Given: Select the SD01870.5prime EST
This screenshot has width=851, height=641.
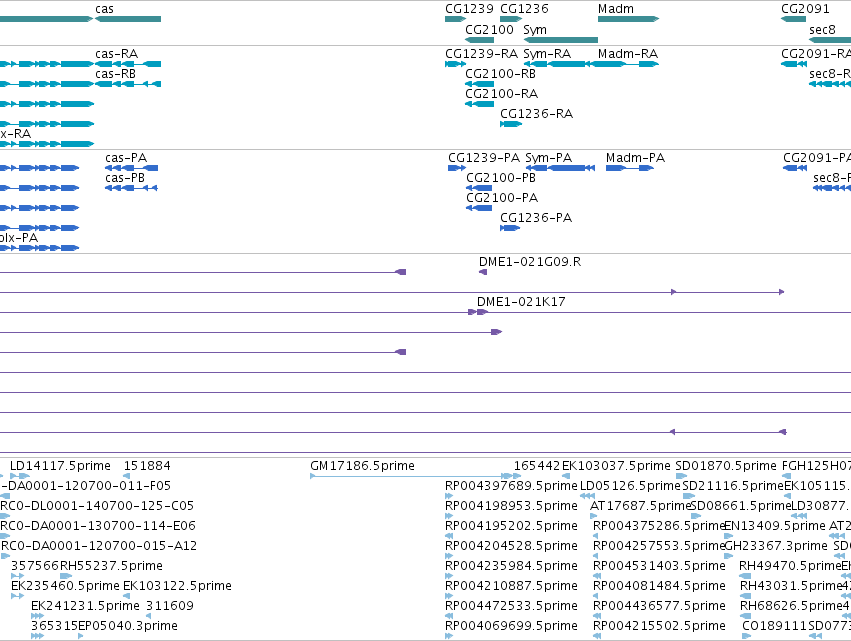Looking at the screenshot, I should 681,476.
